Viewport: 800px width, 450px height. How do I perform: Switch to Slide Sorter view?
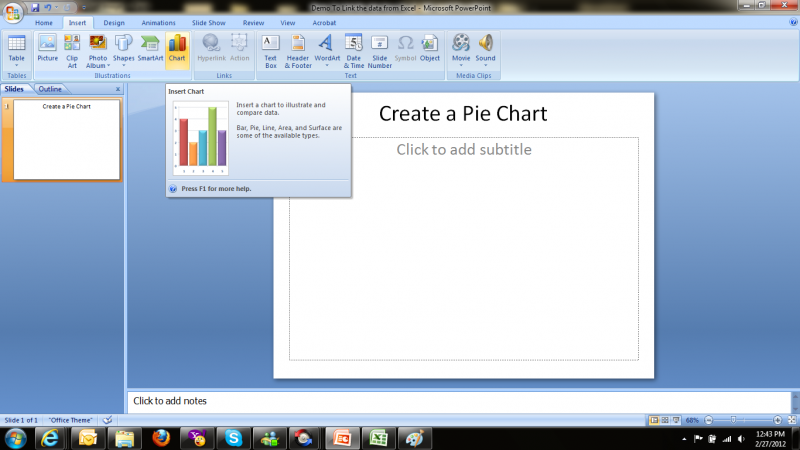tap(667, 420)
